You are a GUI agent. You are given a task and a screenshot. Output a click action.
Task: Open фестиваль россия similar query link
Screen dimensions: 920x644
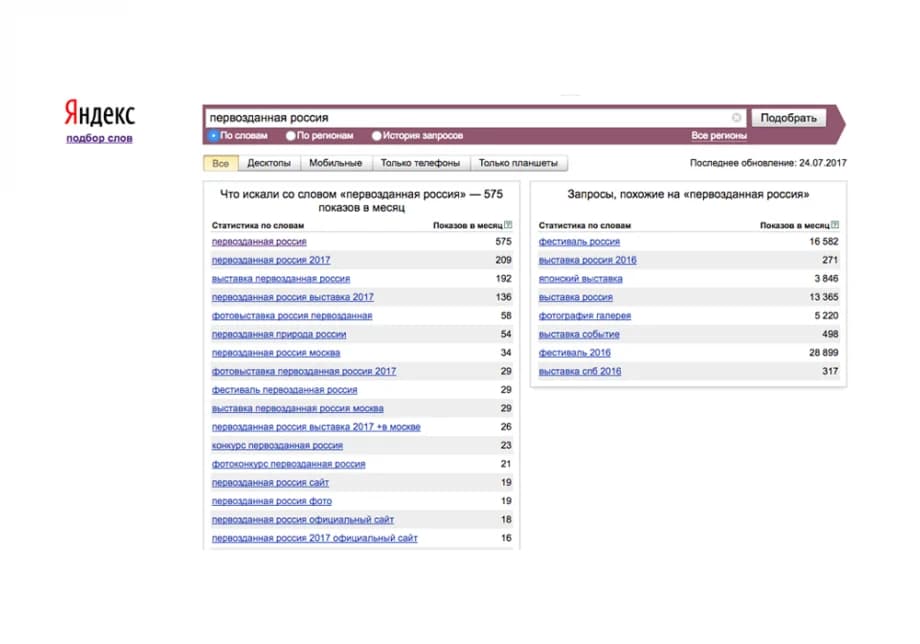[x=579, y=242]
